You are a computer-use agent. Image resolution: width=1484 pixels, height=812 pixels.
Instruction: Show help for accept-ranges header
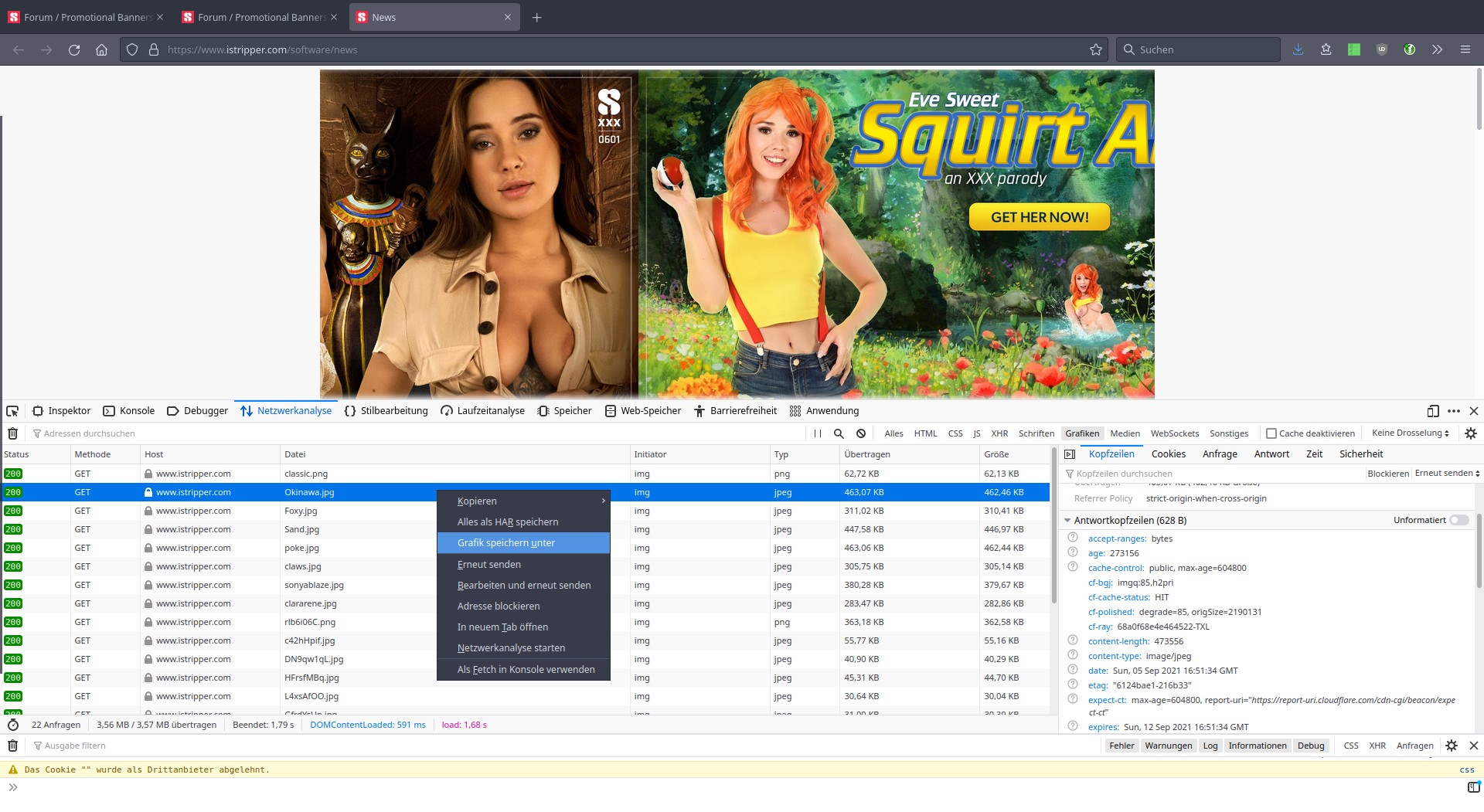point(1072,538)
